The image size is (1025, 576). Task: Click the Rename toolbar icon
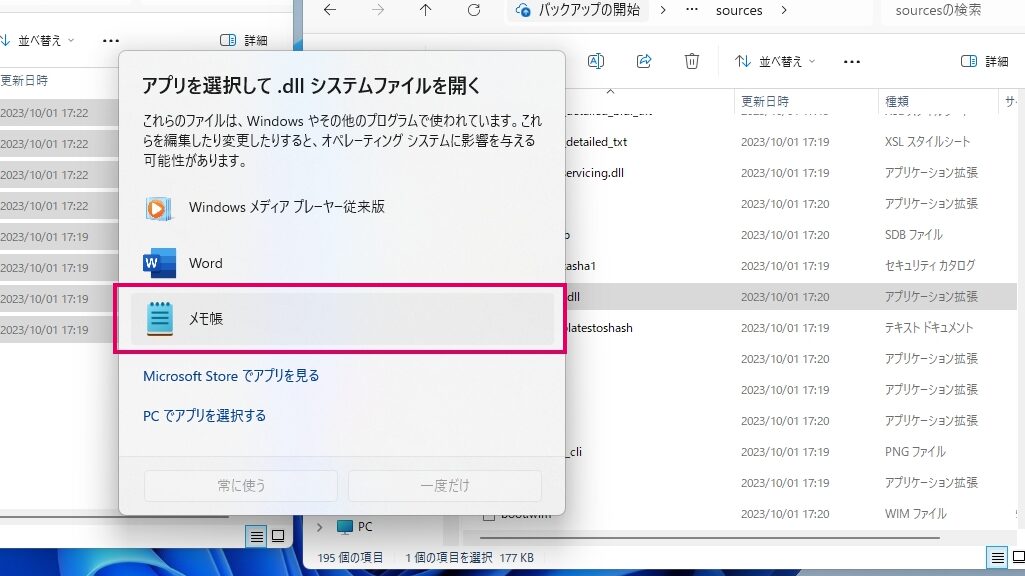596,61
